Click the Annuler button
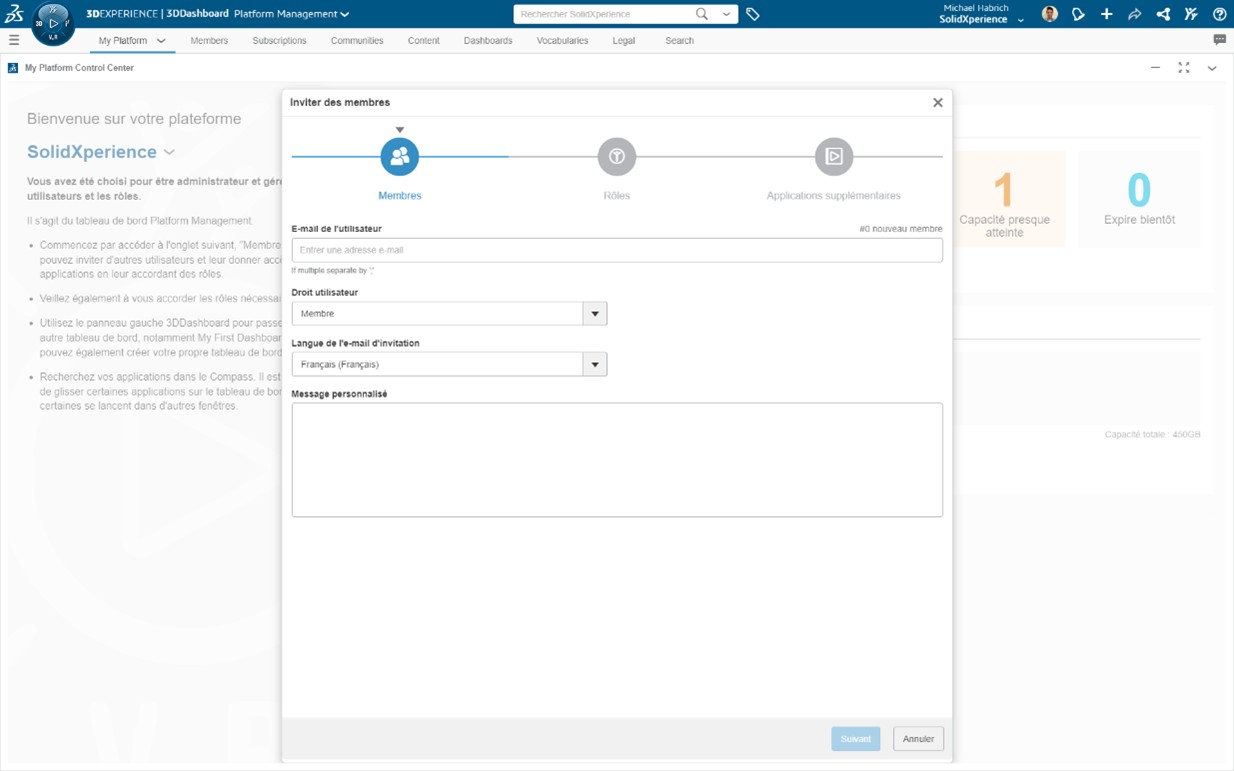The image size is (1234, 771). click(918, 739)
